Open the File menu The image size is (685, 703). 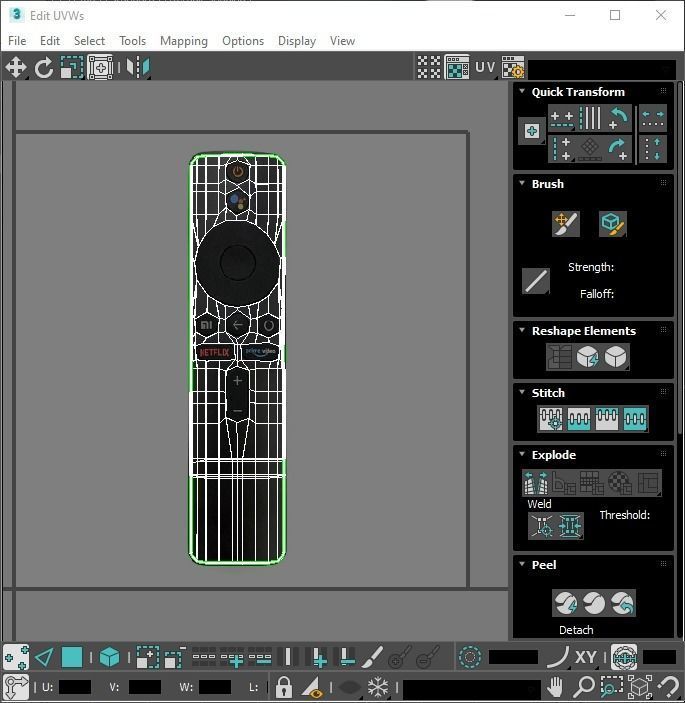coord(17,41)
